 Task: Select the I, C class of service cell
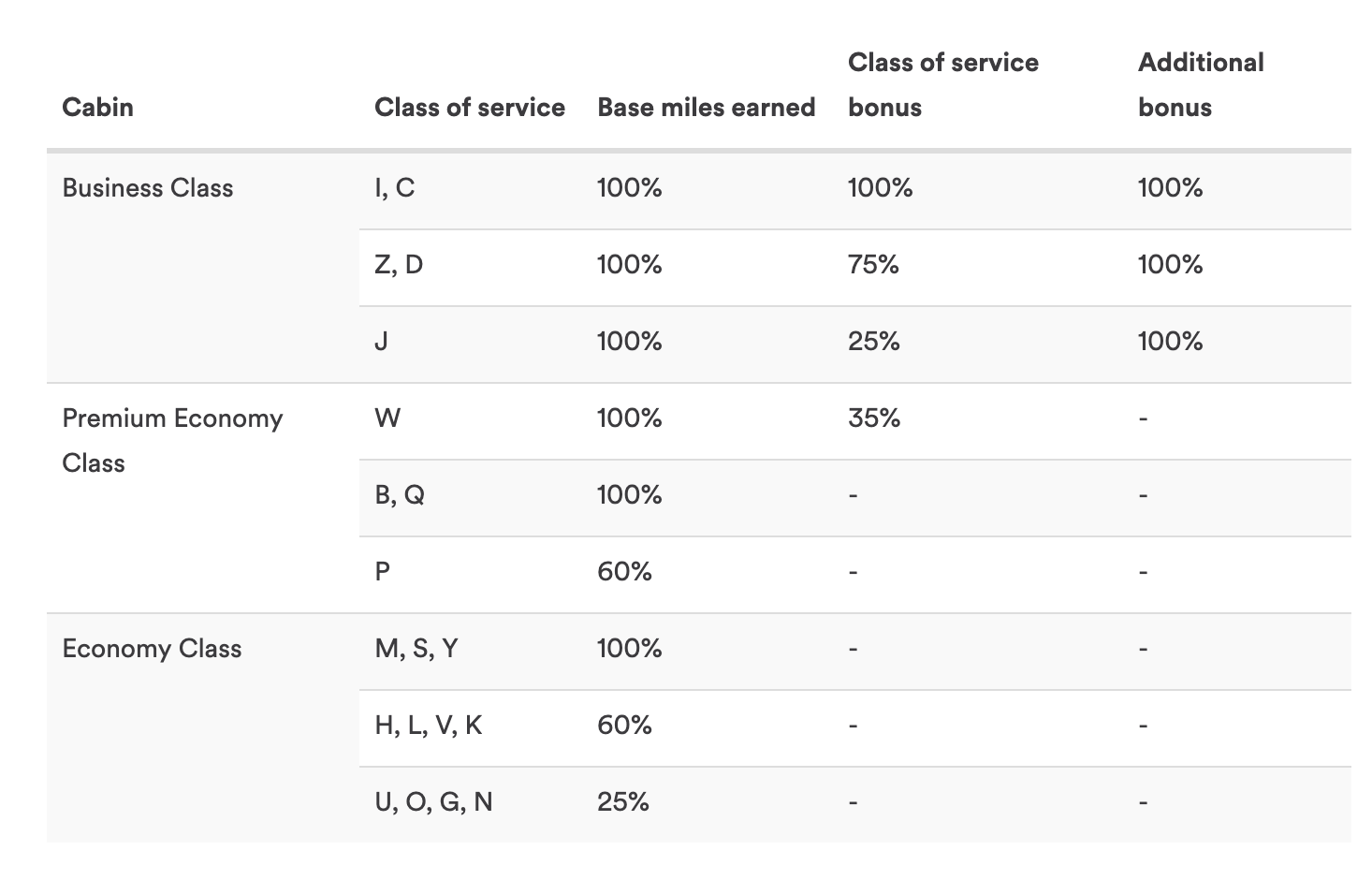point(394,188)
